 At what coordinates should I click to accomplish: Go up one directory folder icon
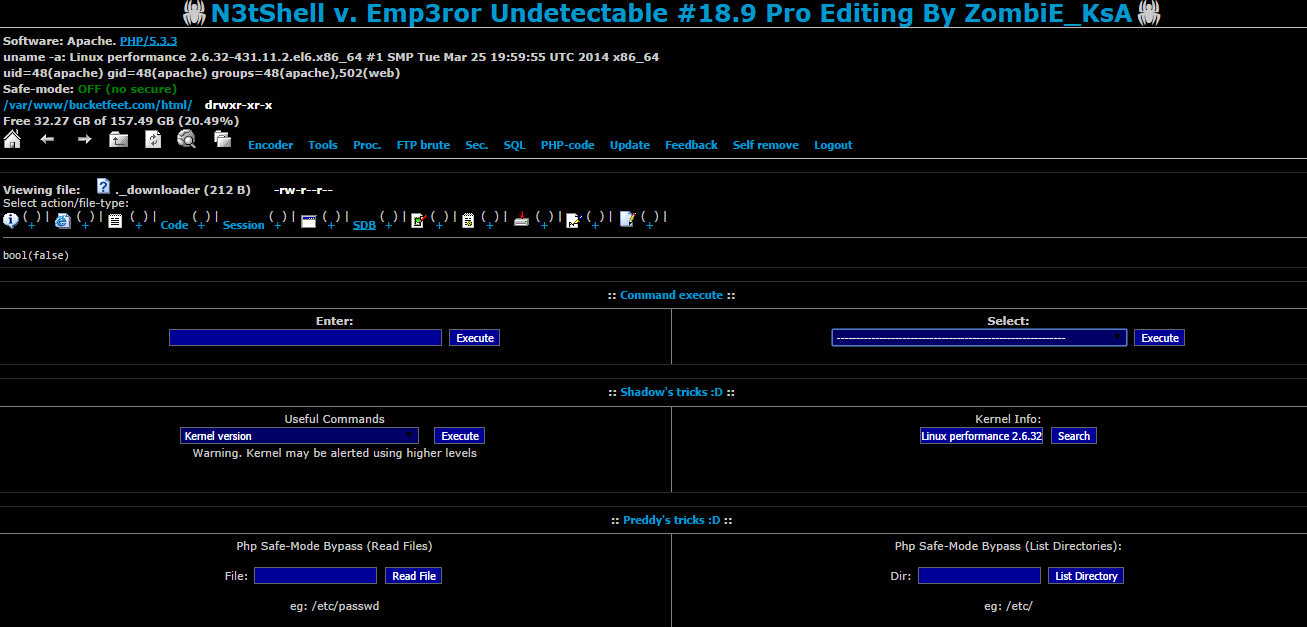coord(119,139)
